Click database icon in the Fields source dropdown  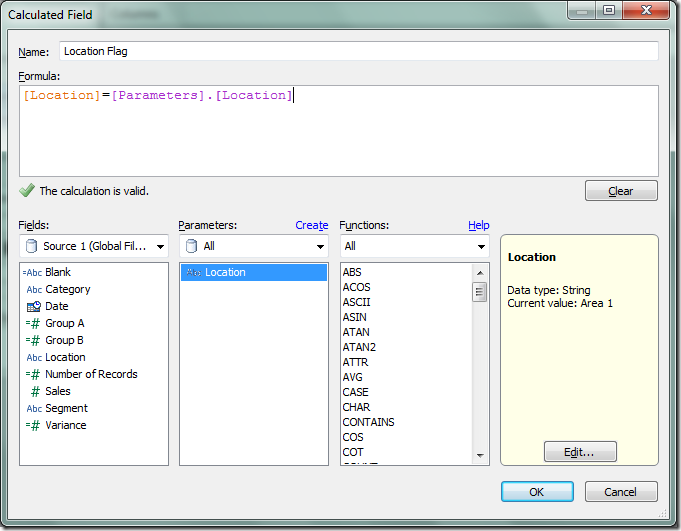(31, 246)
